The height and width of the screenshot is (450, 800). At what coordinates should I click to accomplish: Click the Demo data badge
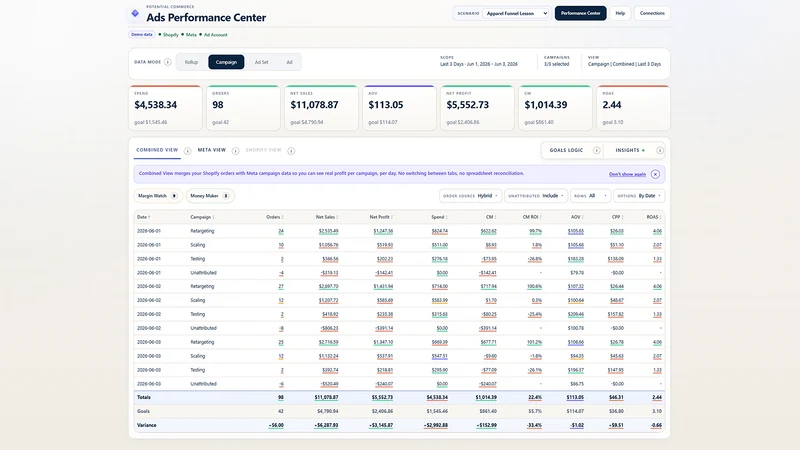coord(141,35)
